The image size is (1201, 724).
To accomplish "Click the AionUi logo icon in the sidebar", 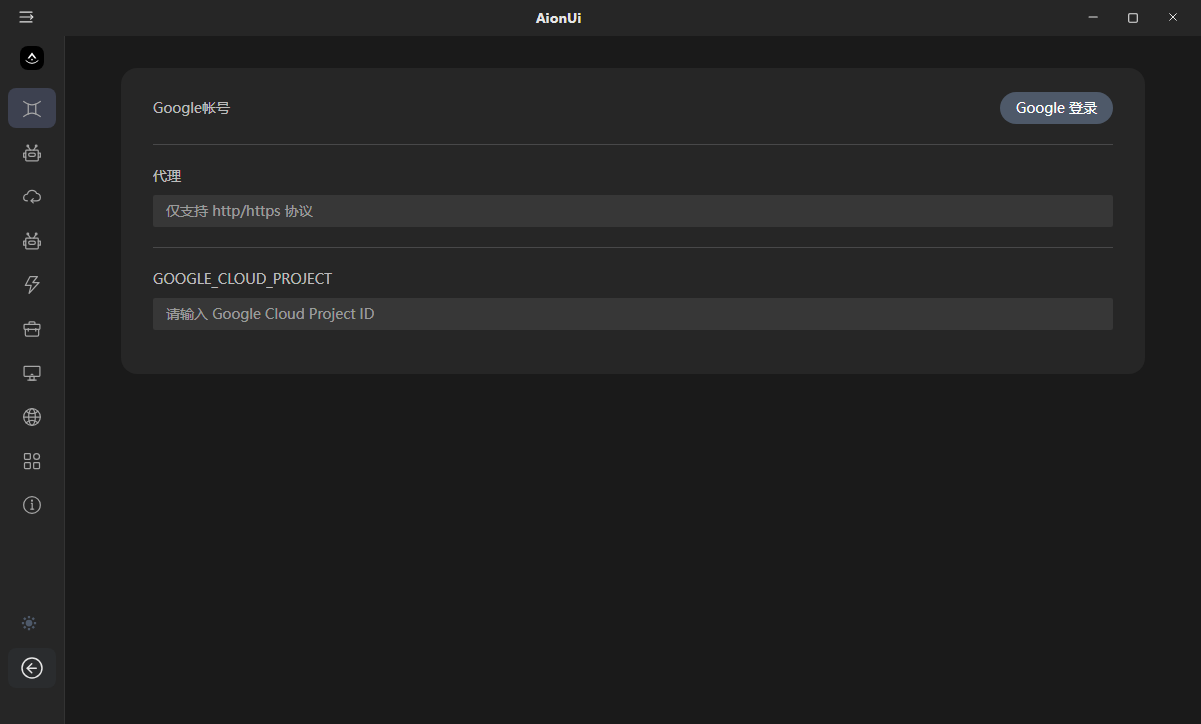I will [32, 58].
